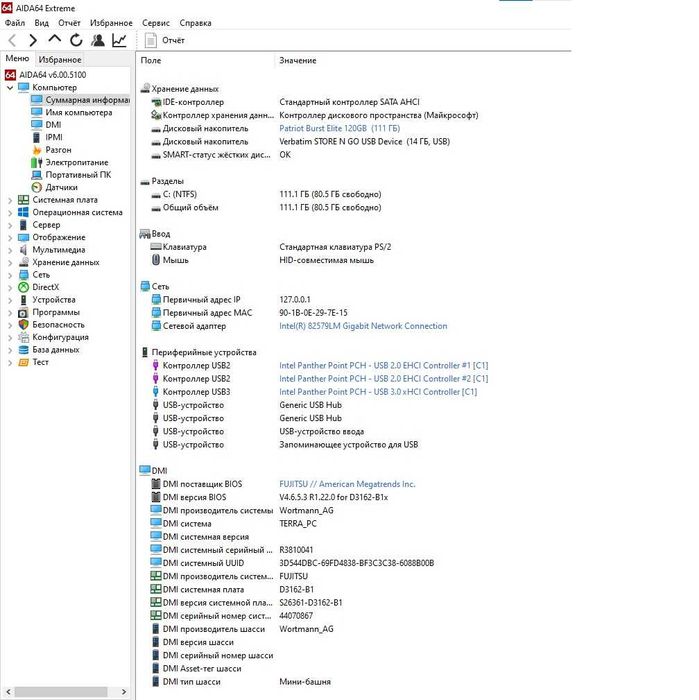Go back with the left arrow toolbar icon
The height and width of the screenshot is (700, 699).
tap(12, 41)
